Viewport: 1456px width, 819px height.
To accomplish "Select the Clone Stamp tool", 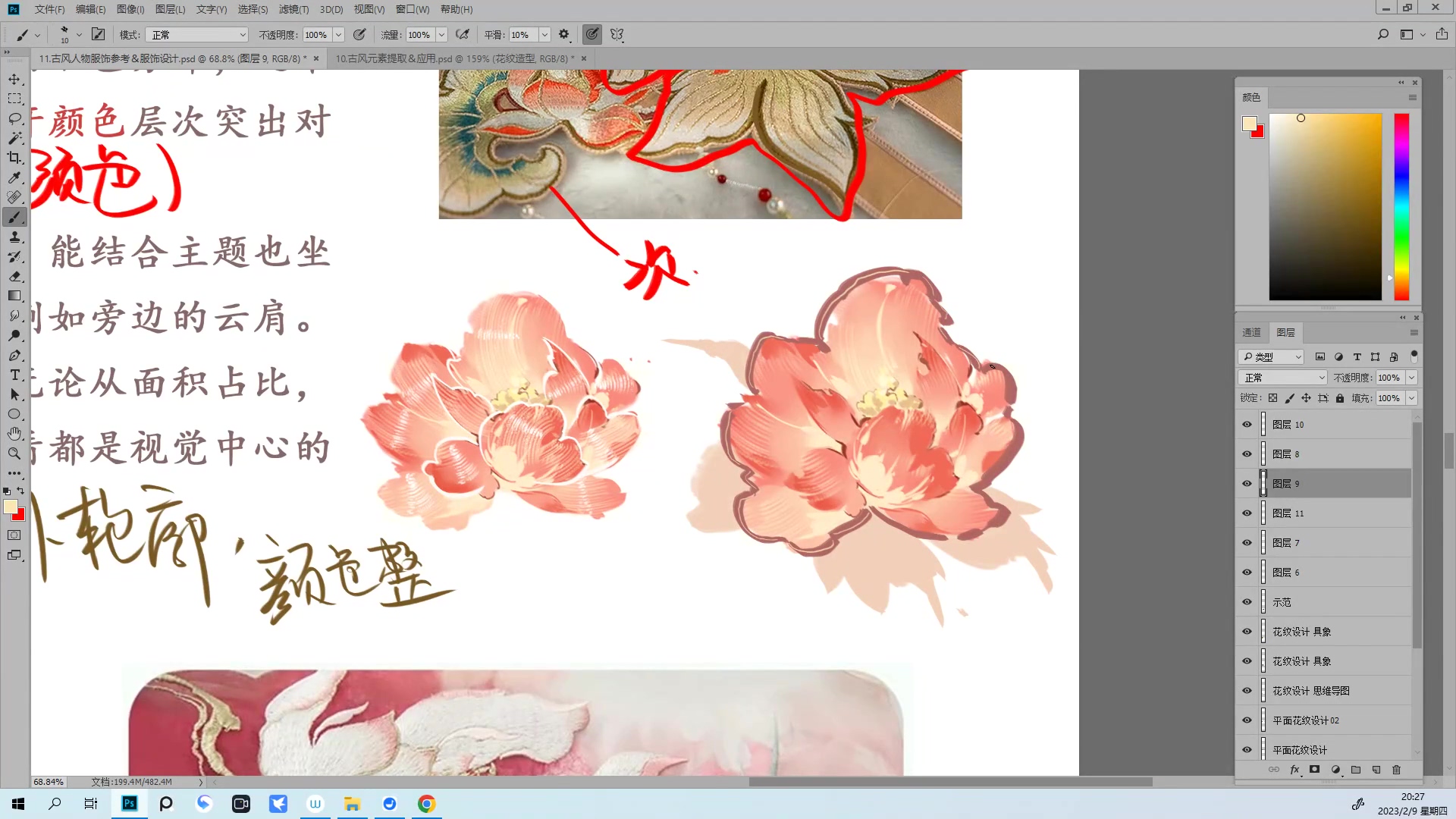I will coord(14,237).
